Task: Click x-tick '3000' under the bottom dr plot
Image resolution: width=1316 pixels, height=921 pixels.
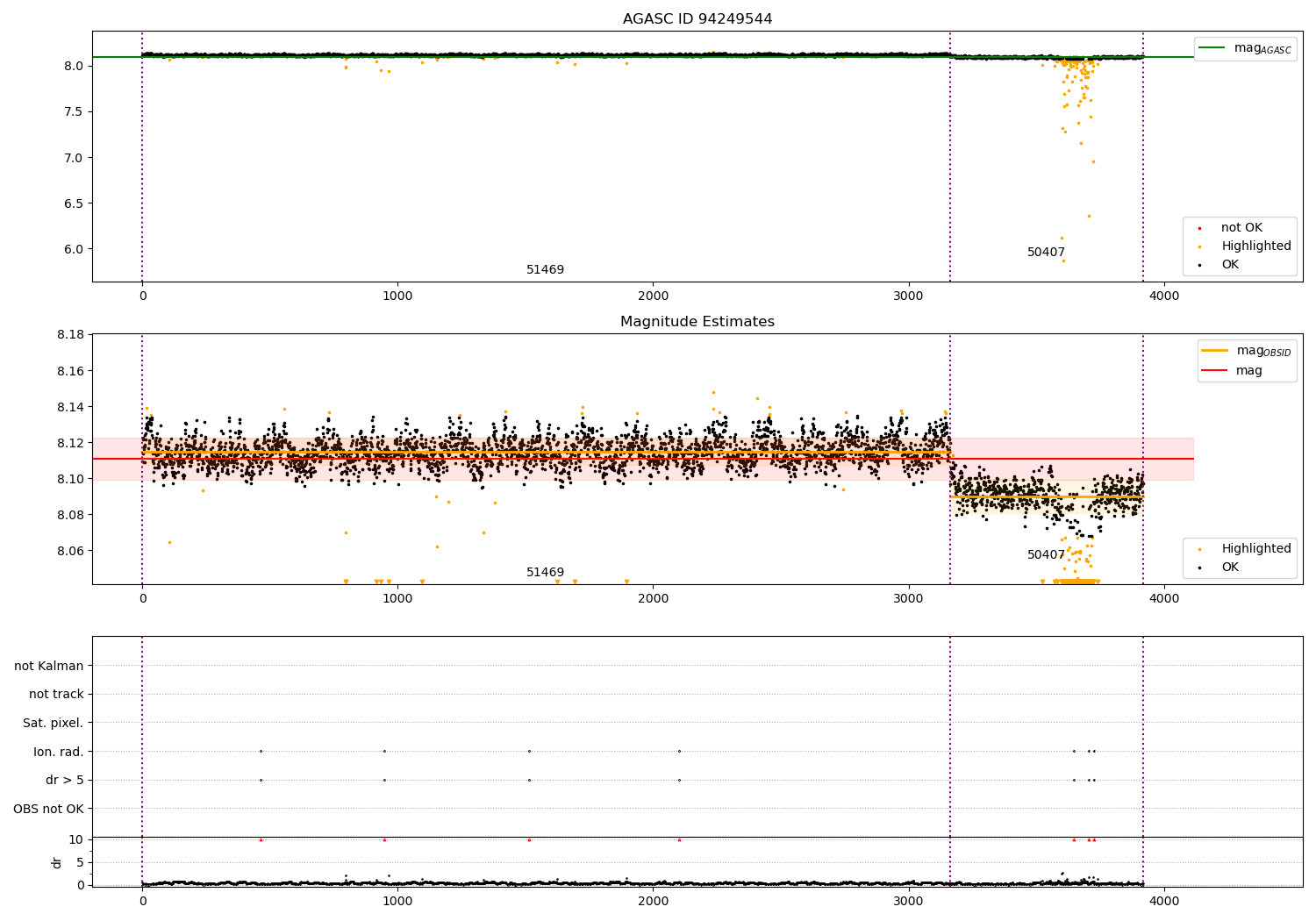Action: [x=909, y=901]
